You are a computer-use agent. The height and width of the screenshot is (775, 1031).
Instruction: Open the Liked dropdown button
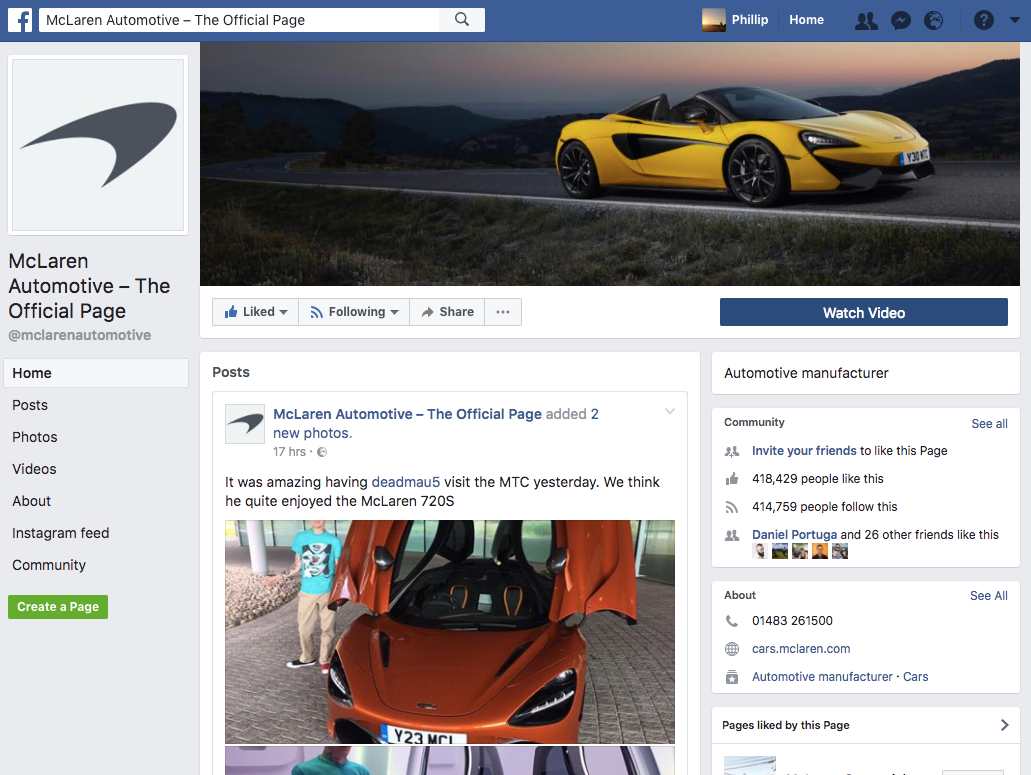pyautogui.click(x=256, y=312)
